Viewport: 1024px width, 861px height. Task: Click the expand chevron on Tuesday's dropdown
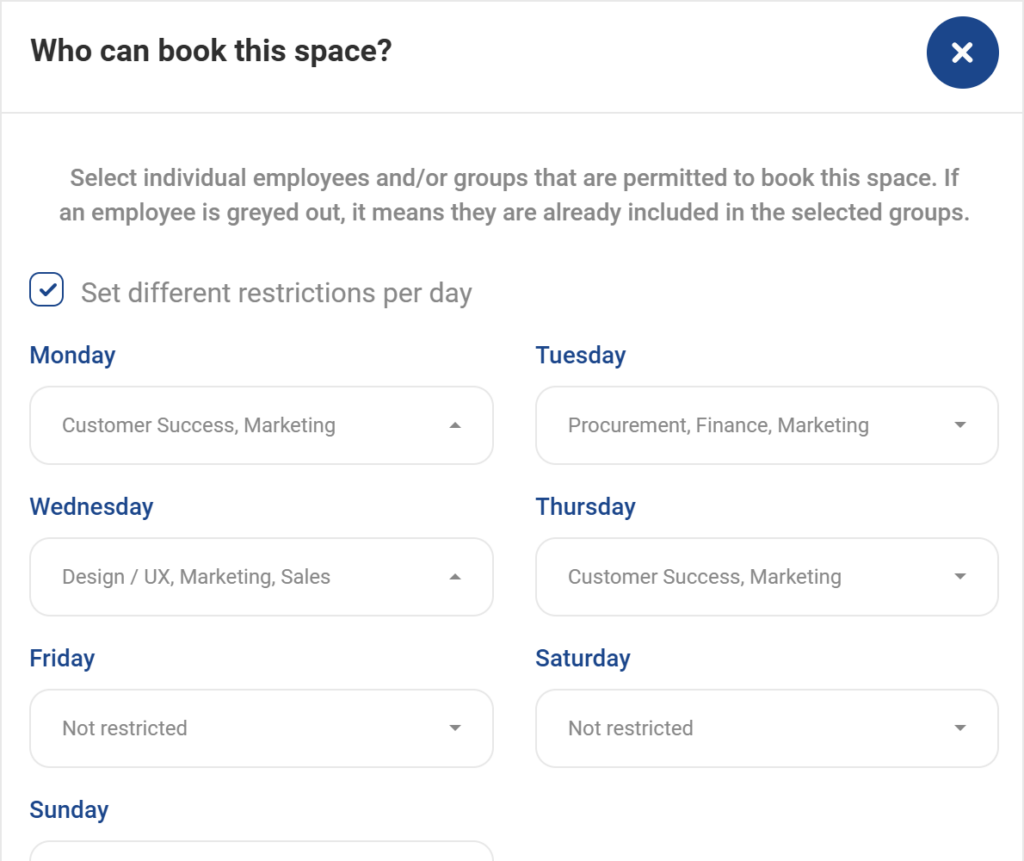tap(960, 425)
